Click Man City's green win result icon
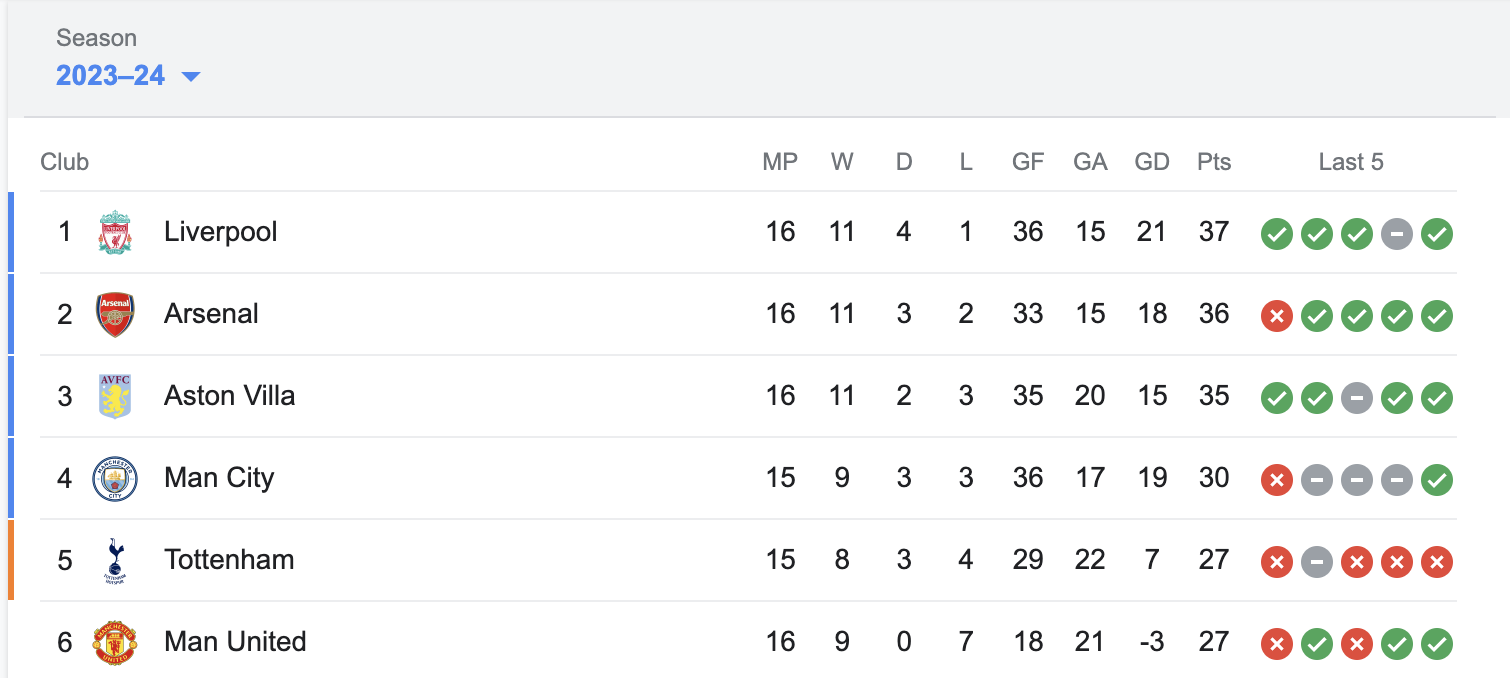The height and width of the screenshot is (678, 1510). pyautogui.click(x=1437, y=481)
